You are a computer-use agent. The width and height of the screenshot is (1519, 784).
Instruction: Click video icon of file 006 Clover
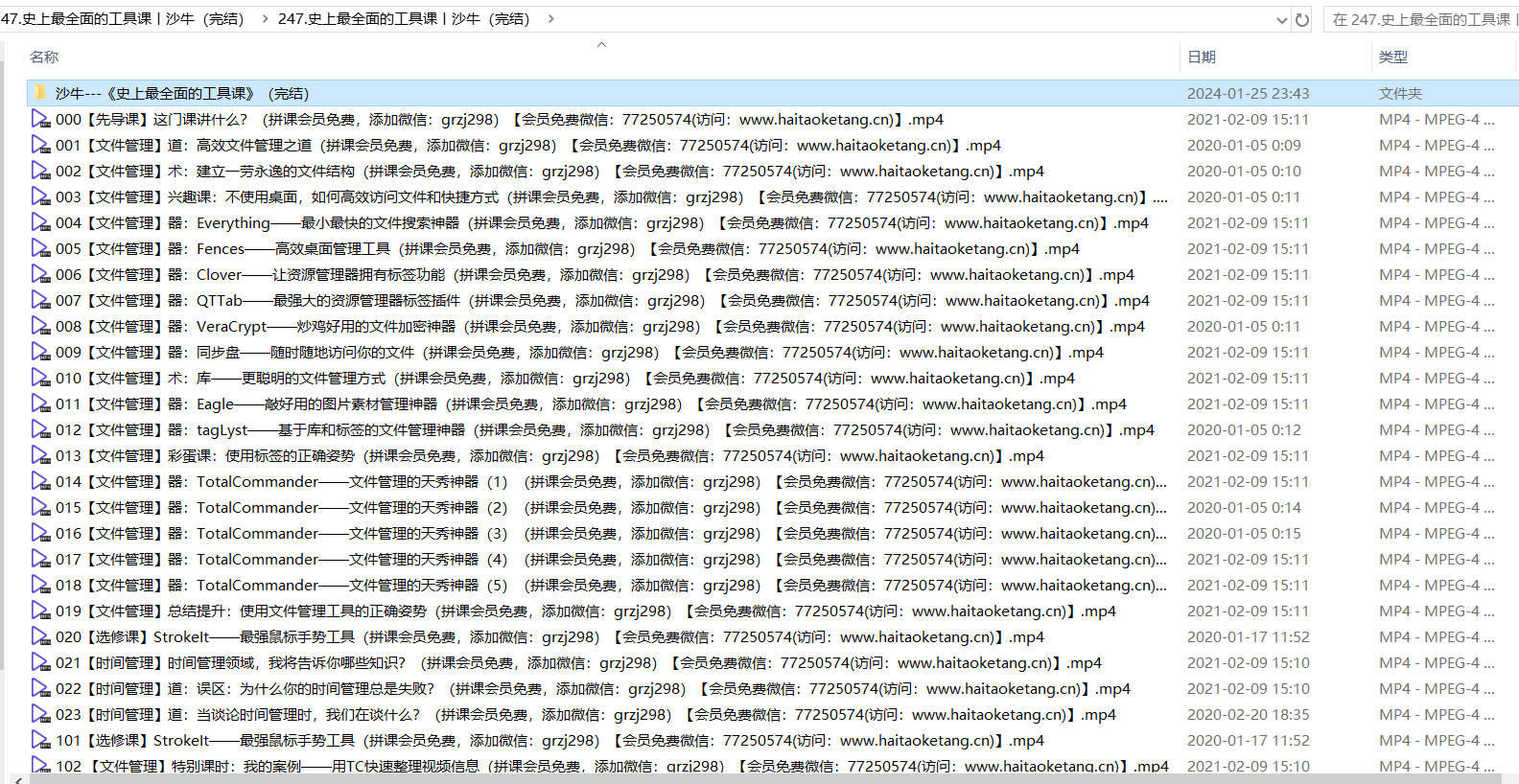point(40,274)
